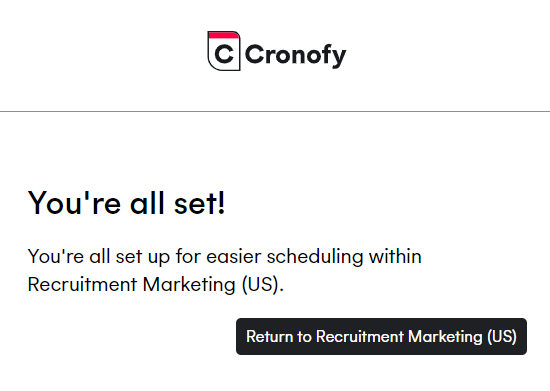Click the letter C inside the logo icon
The image size is (550, 391).
click(224, 54)
